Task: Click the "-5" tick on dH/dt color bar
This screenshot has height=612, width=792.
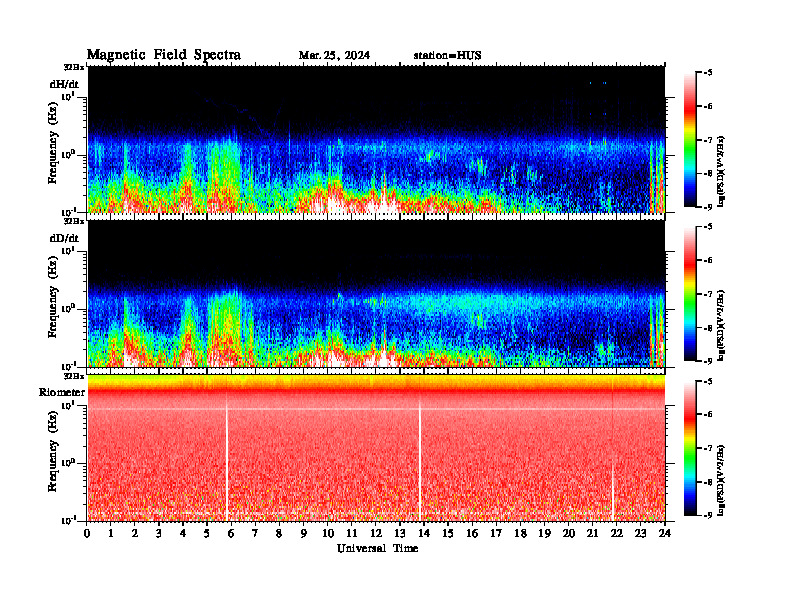Action: click(x=708, y=73)
